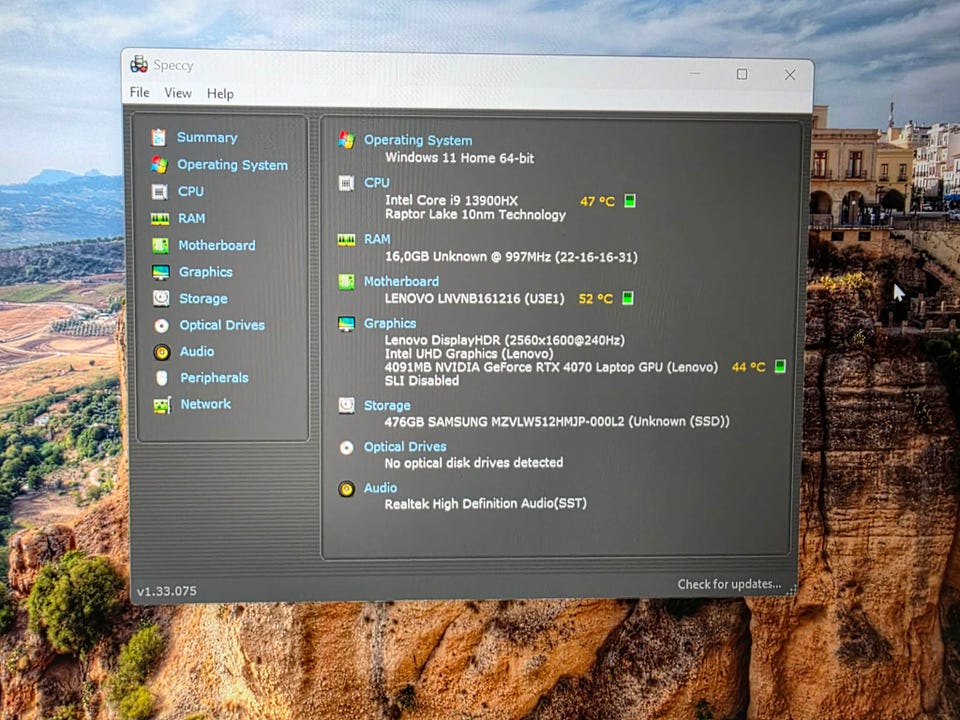
Task: Click the 52 °C motherboard temperature value
Action: pos(596,299)
